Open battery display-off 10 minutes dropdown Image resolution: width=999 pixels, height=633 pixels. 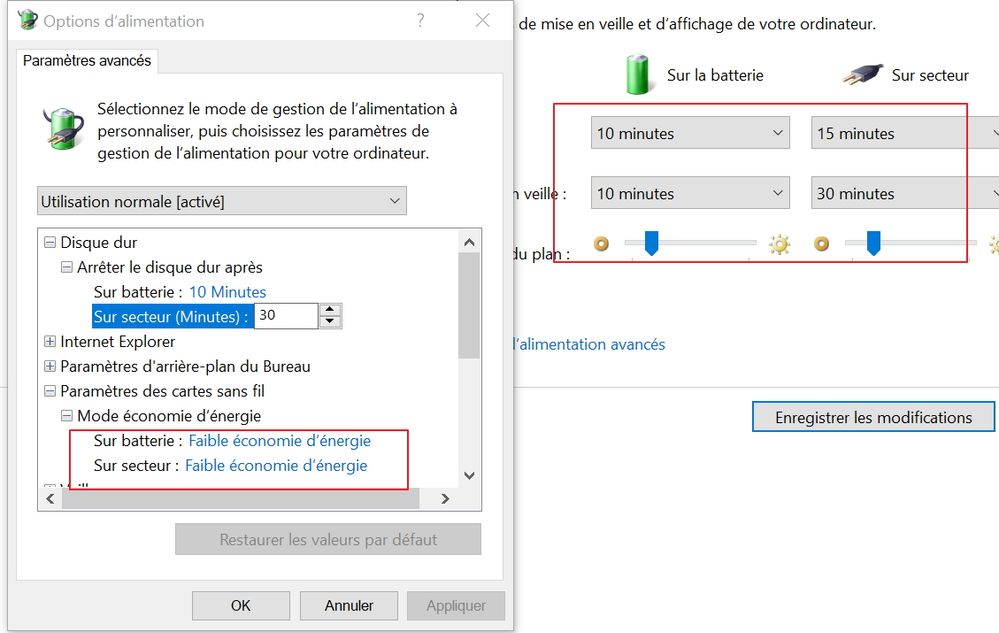(690, 133)
